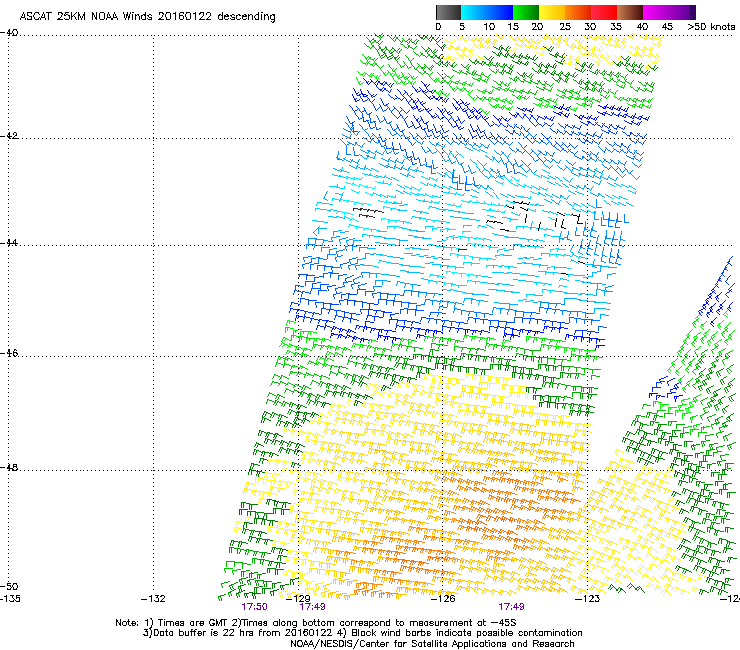The height and width of the screenshot is (650, 740).
Task: Click the note line beginning 'Note: 1) Times are GMT'
Action: click(x=316, y=623)
